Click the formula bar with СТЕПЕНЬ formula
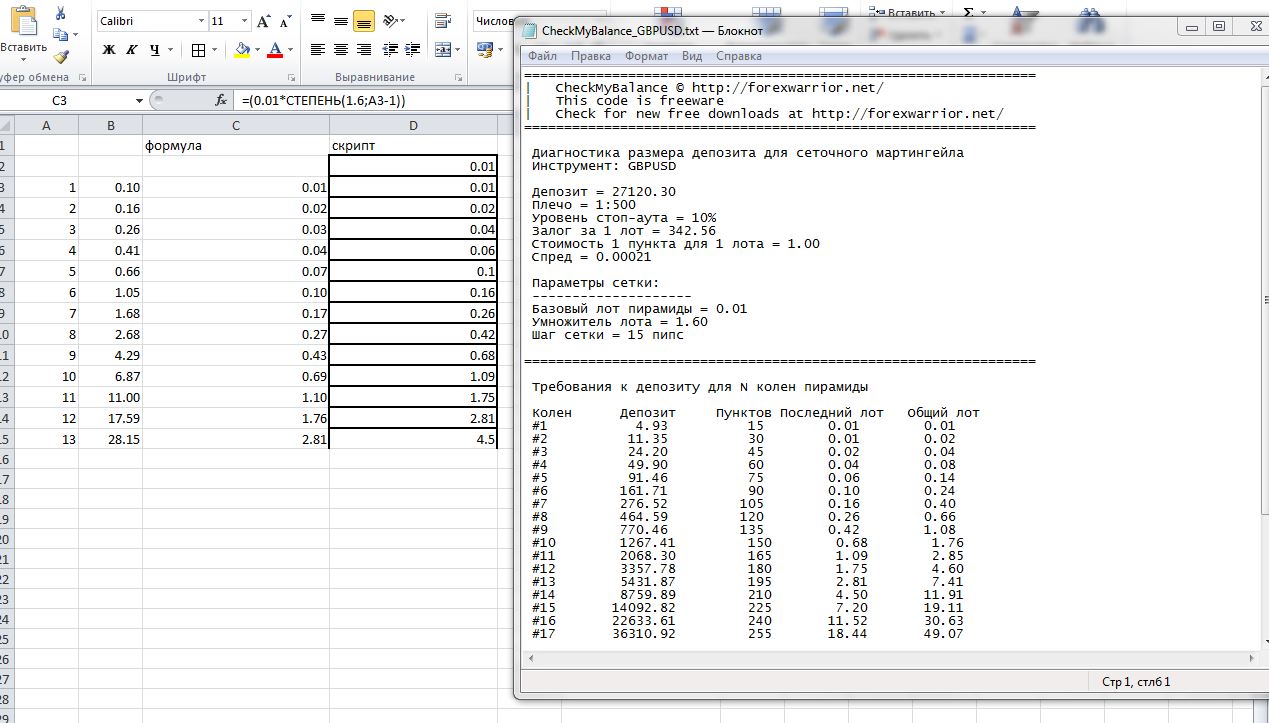Viewport: 1269px width, 723px height. point(375,100)
